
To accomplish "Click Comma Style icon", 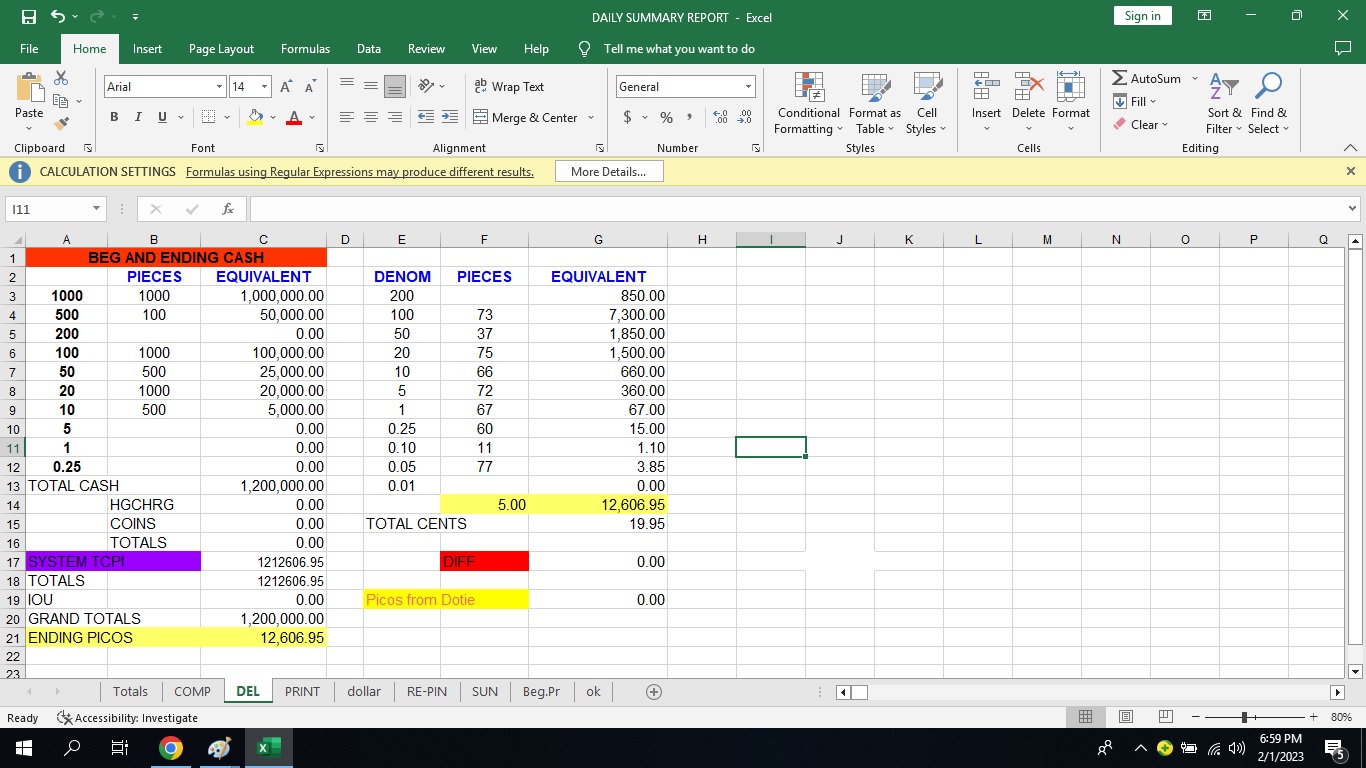I will pos(689,118).
